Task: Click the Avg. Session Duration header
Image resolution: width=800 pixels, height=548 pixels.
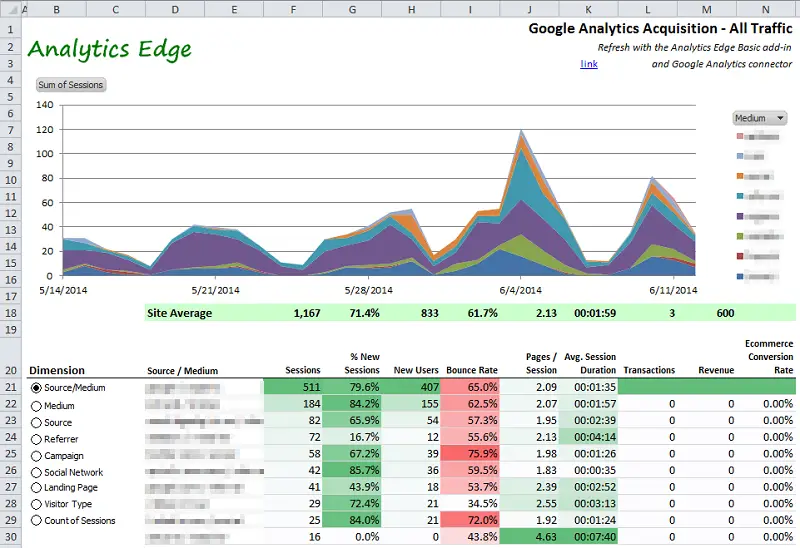Action: coord(590,363)
